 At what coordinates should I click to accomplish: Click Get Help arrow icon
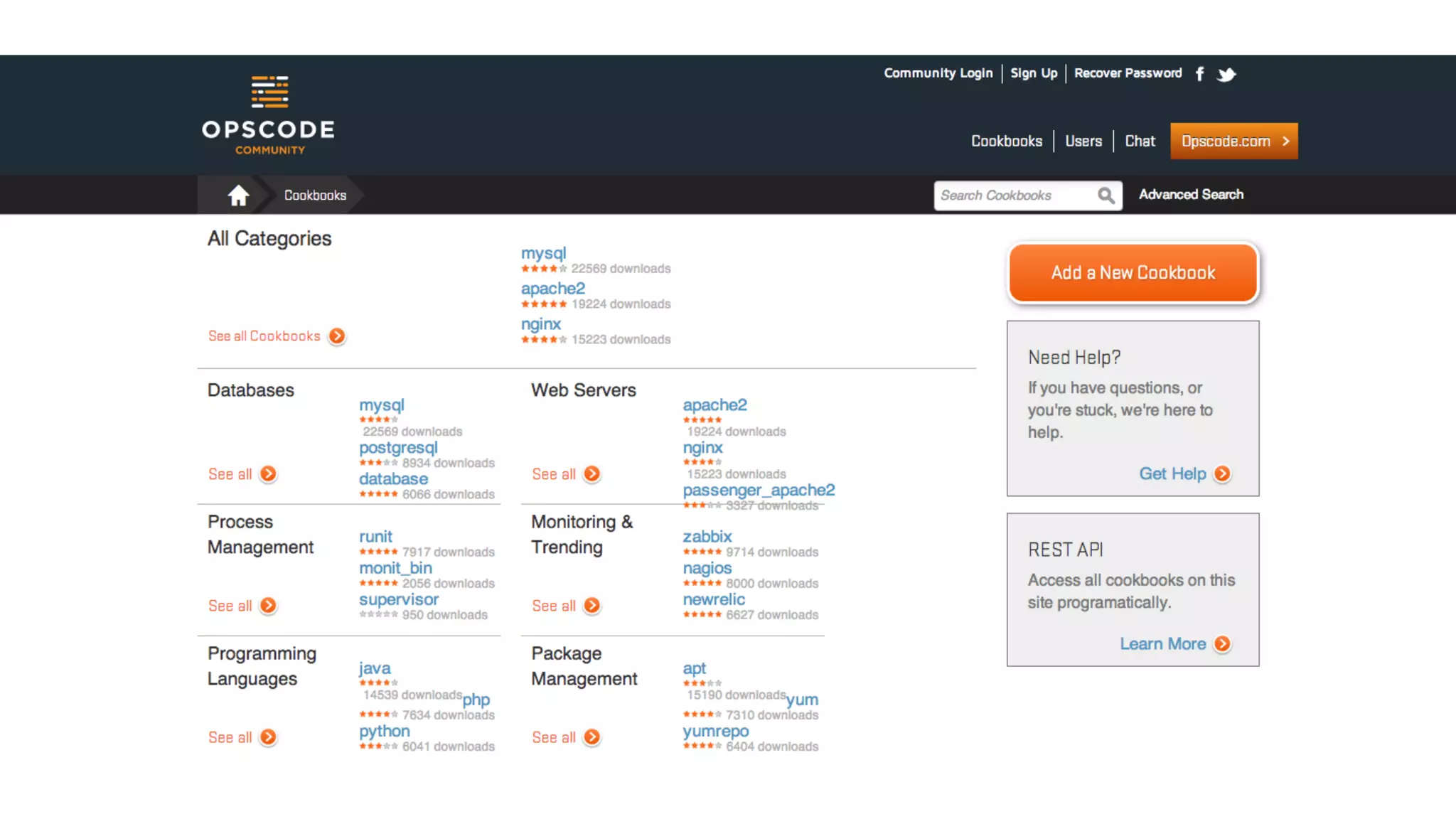click(1222, 474)
